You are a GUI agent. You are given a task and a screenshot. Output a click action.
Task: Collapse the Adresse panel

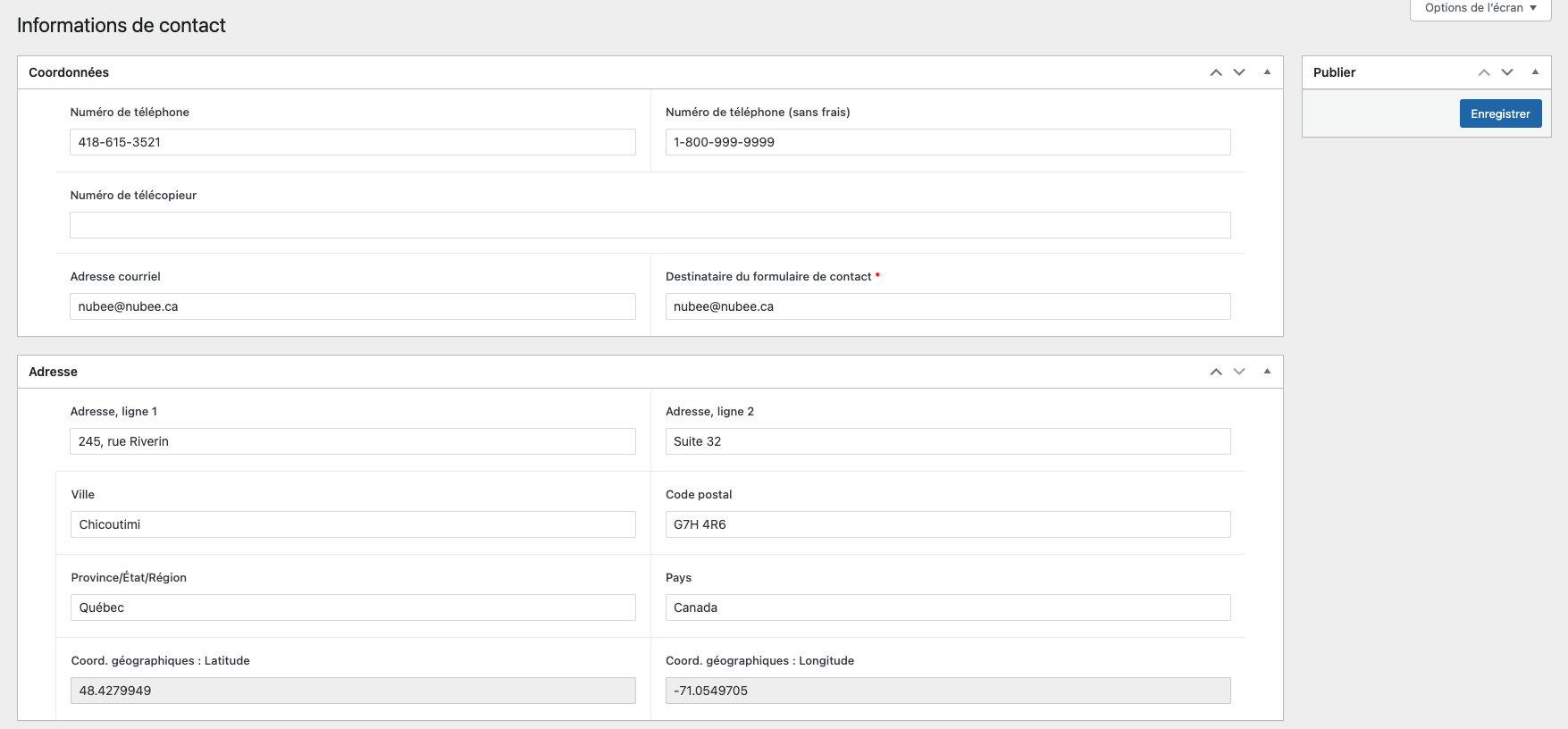tap(1267, 372)
